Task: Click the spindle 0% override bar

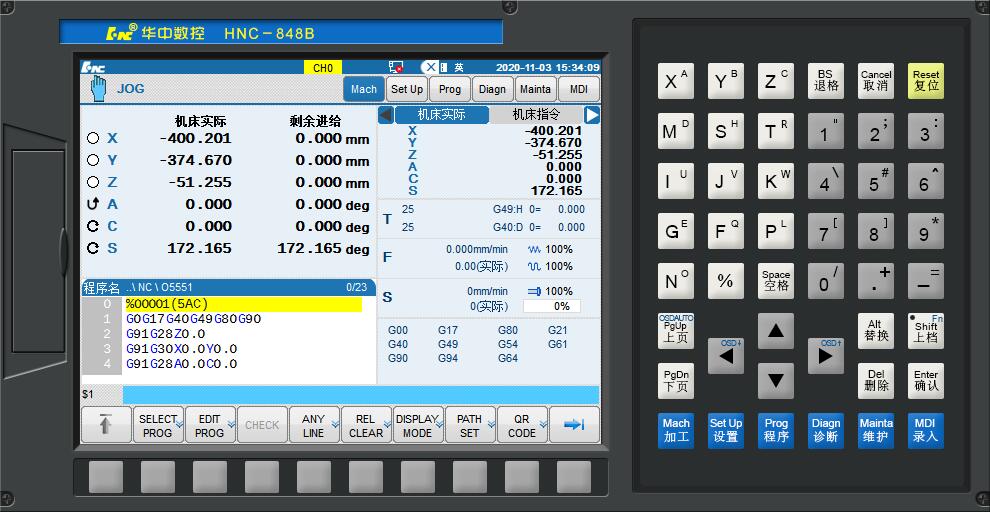Action: coord(561,307)
